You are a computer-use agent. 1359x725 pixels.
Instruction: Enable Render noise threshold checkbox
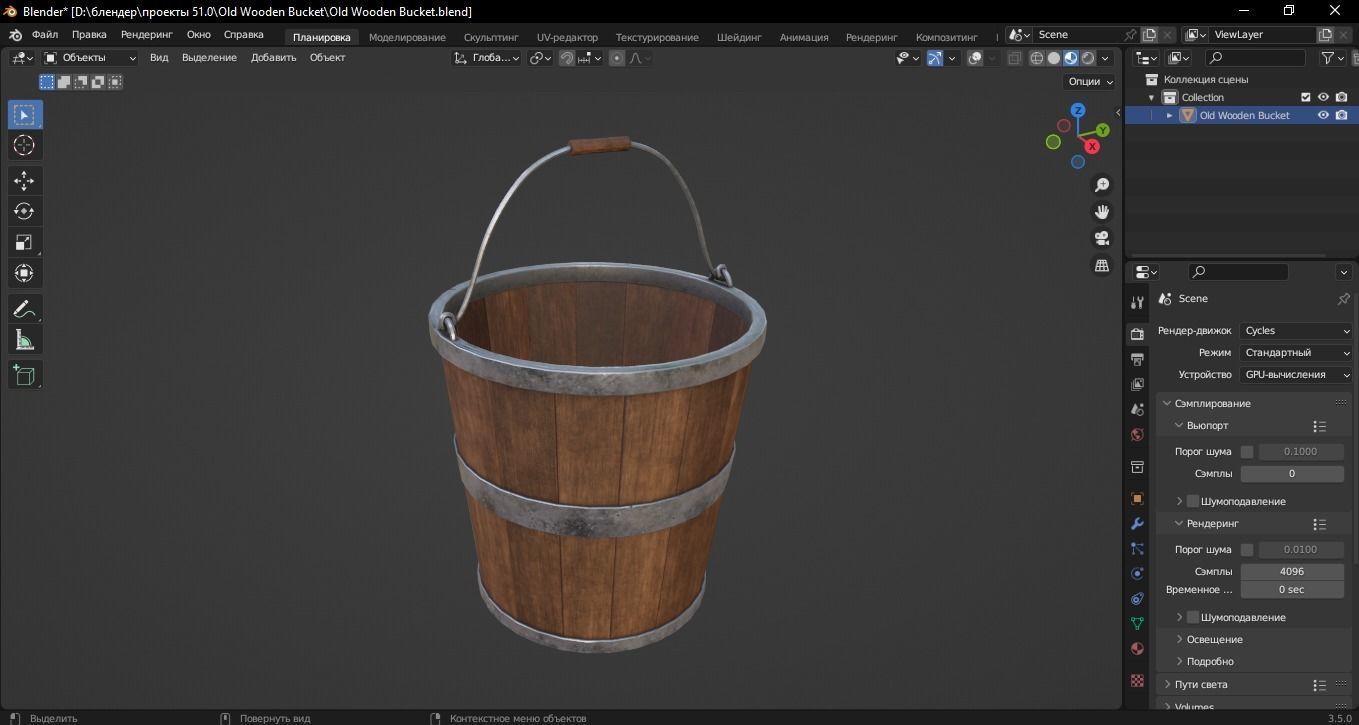[x=1247, y=550]
